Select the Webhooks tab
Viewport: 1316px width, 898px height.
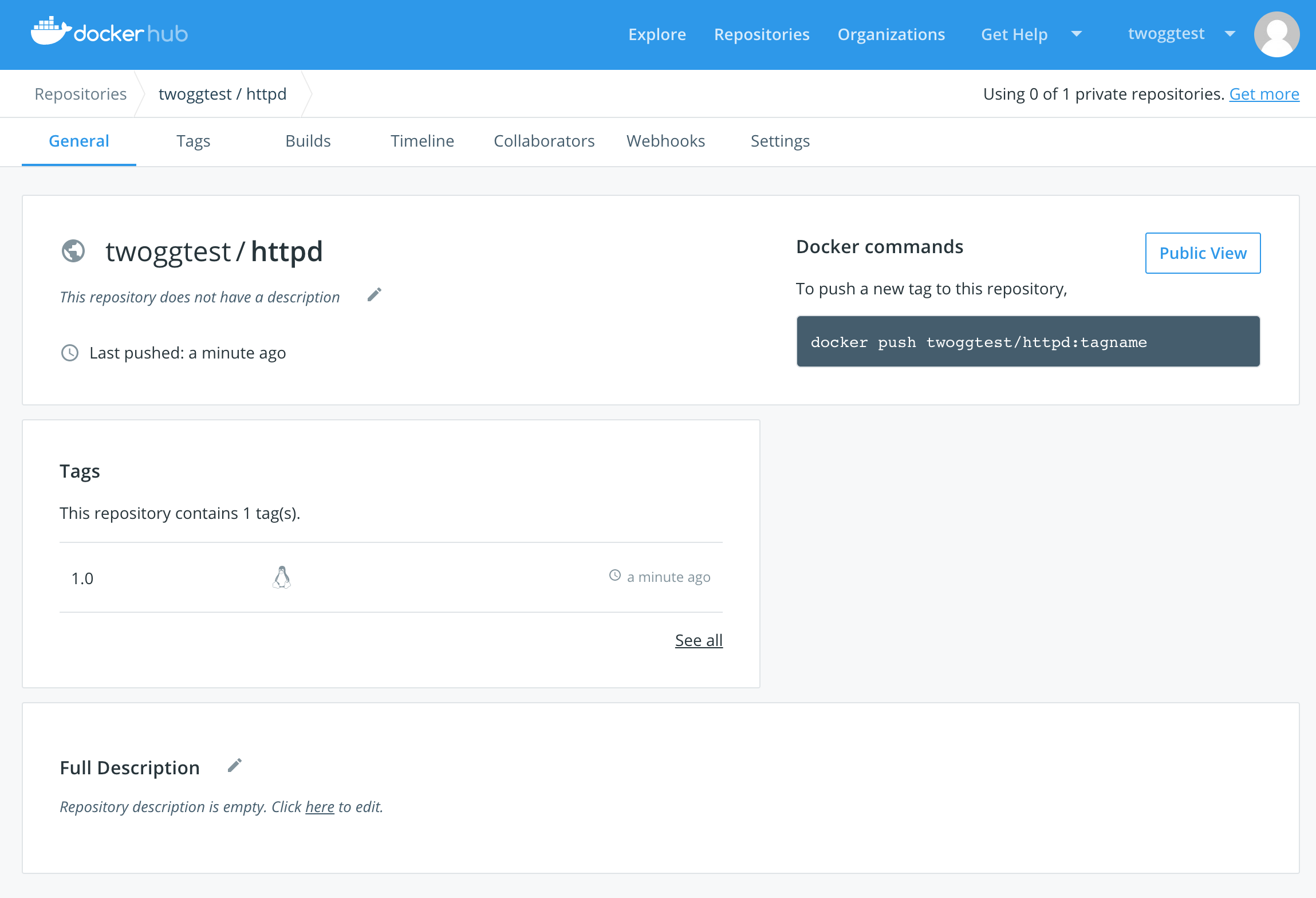point(665,141)
